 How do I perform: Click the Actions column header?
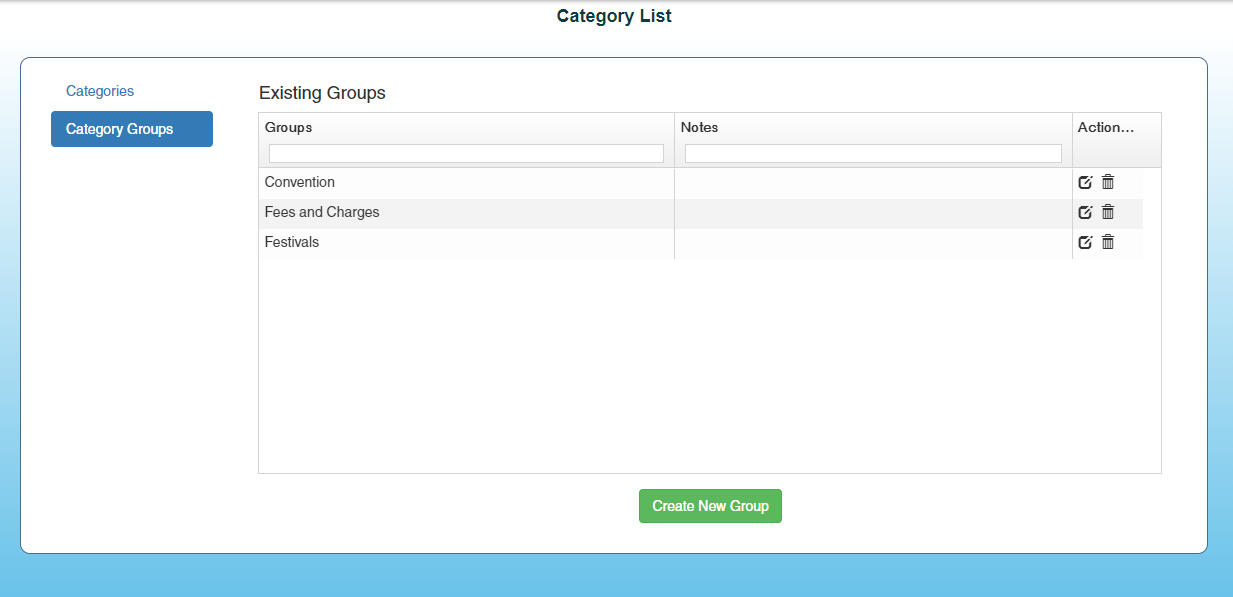point(1106,127)
